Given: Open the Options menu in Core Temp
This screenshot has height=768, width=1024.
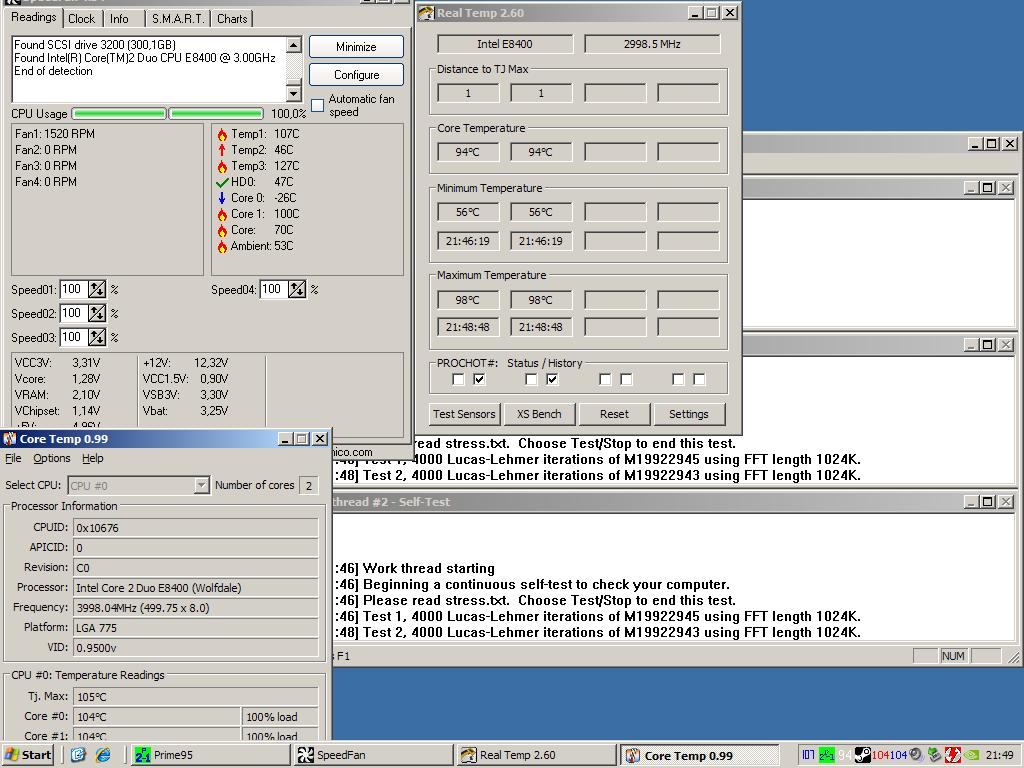Looking at the screenshot, I should click(51, 458).
